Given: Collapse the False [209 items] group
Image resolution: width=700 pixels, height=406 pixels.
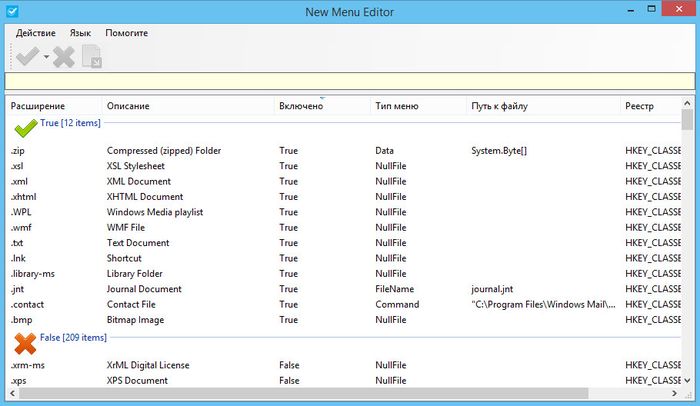Looking at the screenshot, I should point(72,337).
